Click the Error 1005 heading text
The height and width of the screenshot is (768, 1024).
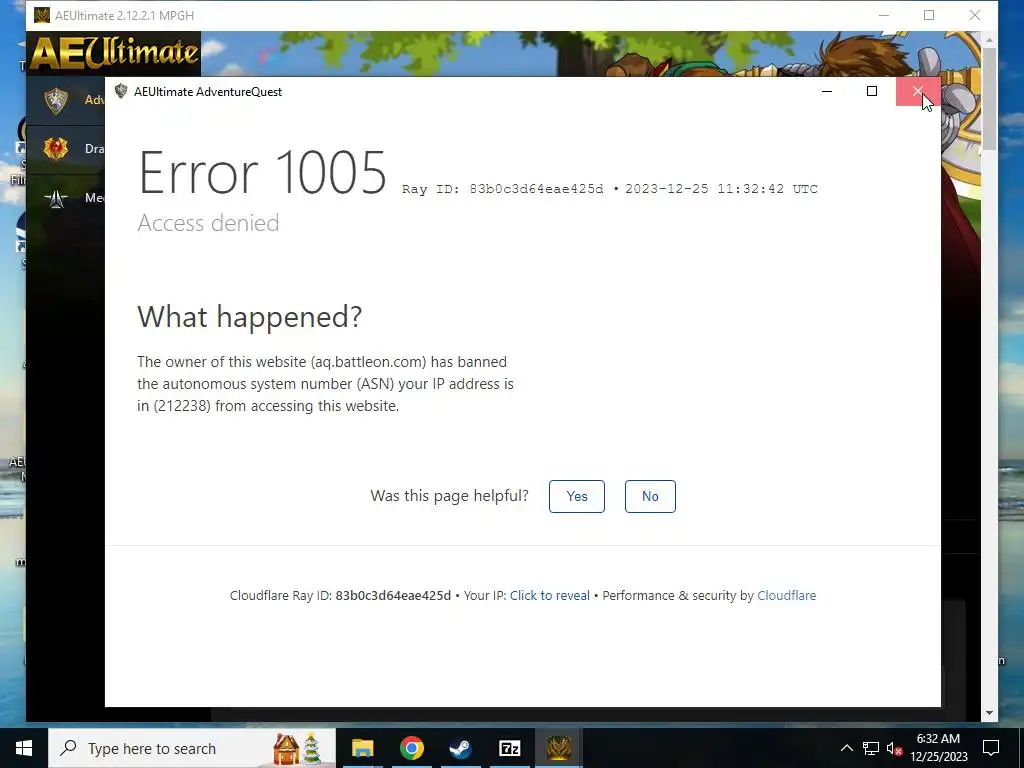click(x=263, y=172)
